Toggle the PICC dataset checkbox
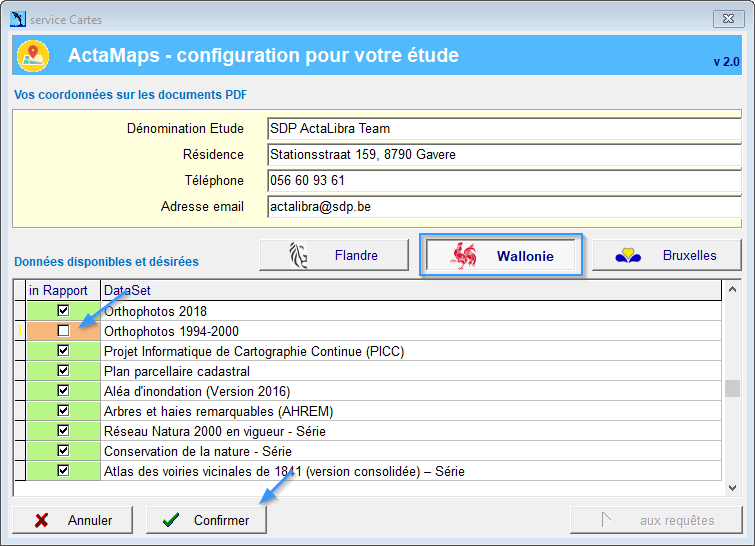Screen dimensions: 755x546 coord(63,351)
